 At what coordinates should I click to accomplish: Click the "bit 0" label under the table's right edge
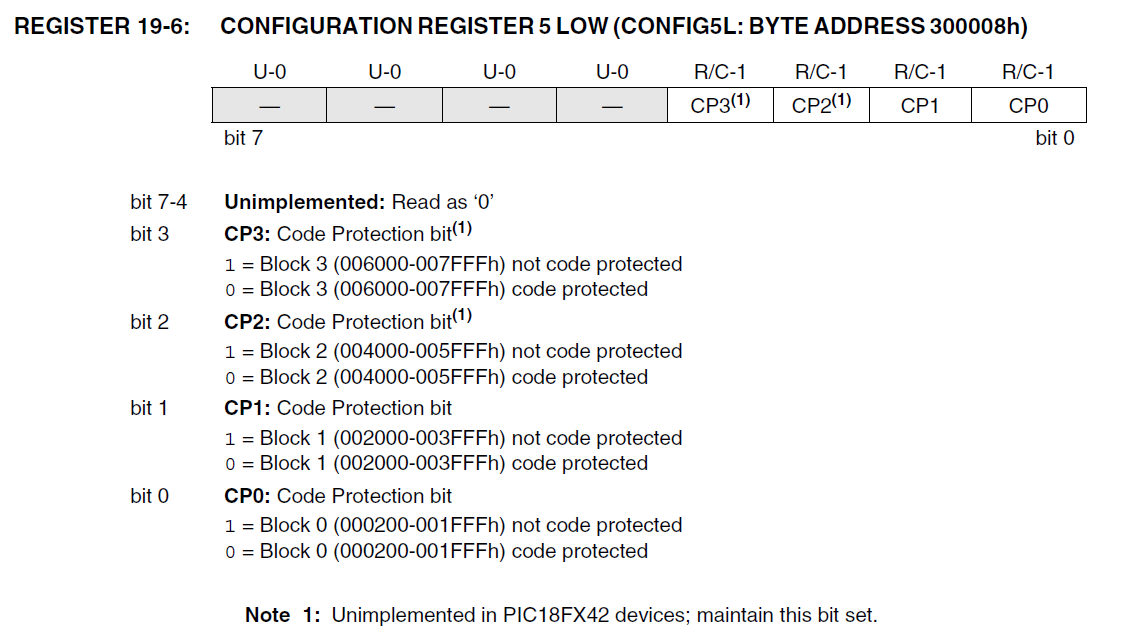pyautogui.click(x=1054, y=138)
